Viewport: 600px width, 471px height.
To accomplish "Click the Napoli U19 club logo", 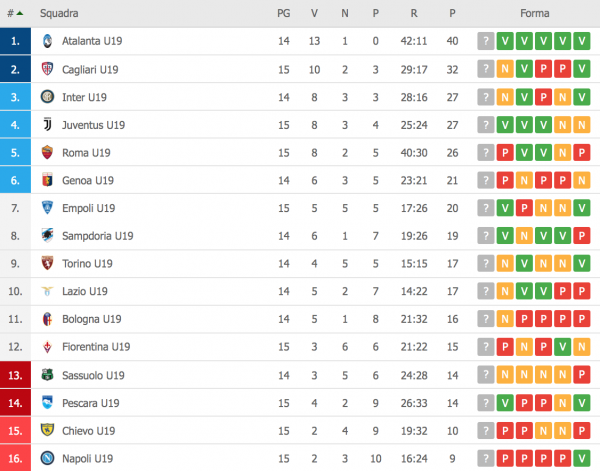I will pos(47,458).
